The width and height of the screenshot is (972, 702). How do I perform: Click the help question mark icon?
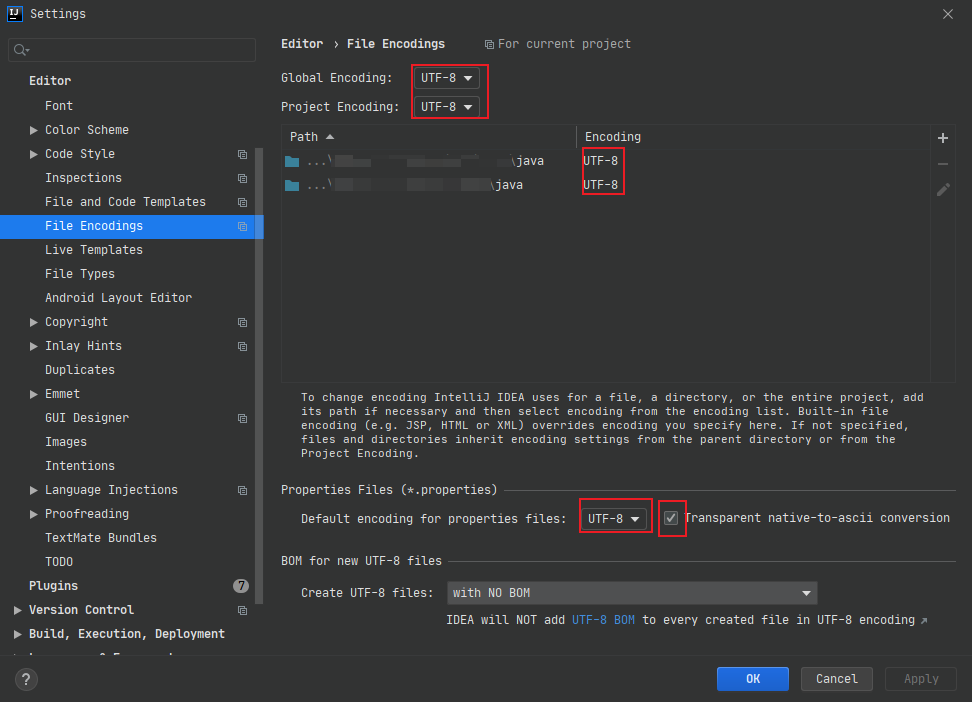[26, 679]
